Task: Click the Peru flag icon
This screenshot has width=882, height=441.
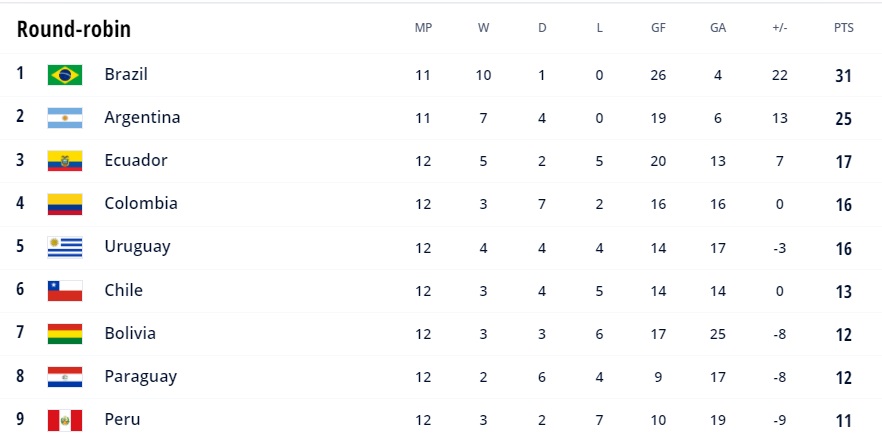Action: tap(64, 420)
